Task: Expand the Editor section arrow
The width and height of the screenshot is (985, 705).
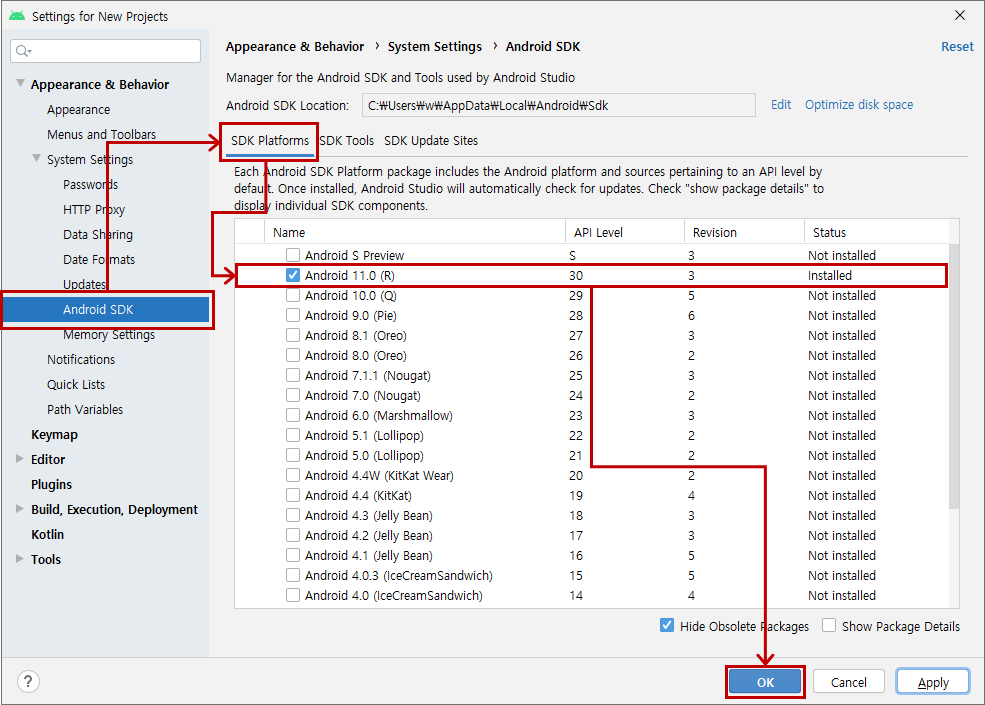Action: pos(20,459)
